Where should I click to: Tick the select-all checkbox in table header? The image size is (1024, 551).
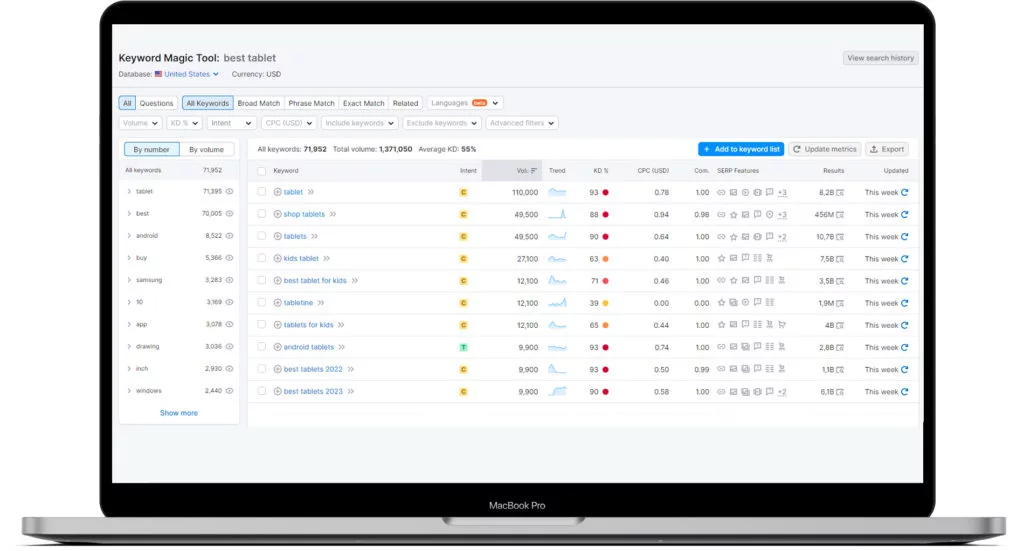click(x=261, y=171)
